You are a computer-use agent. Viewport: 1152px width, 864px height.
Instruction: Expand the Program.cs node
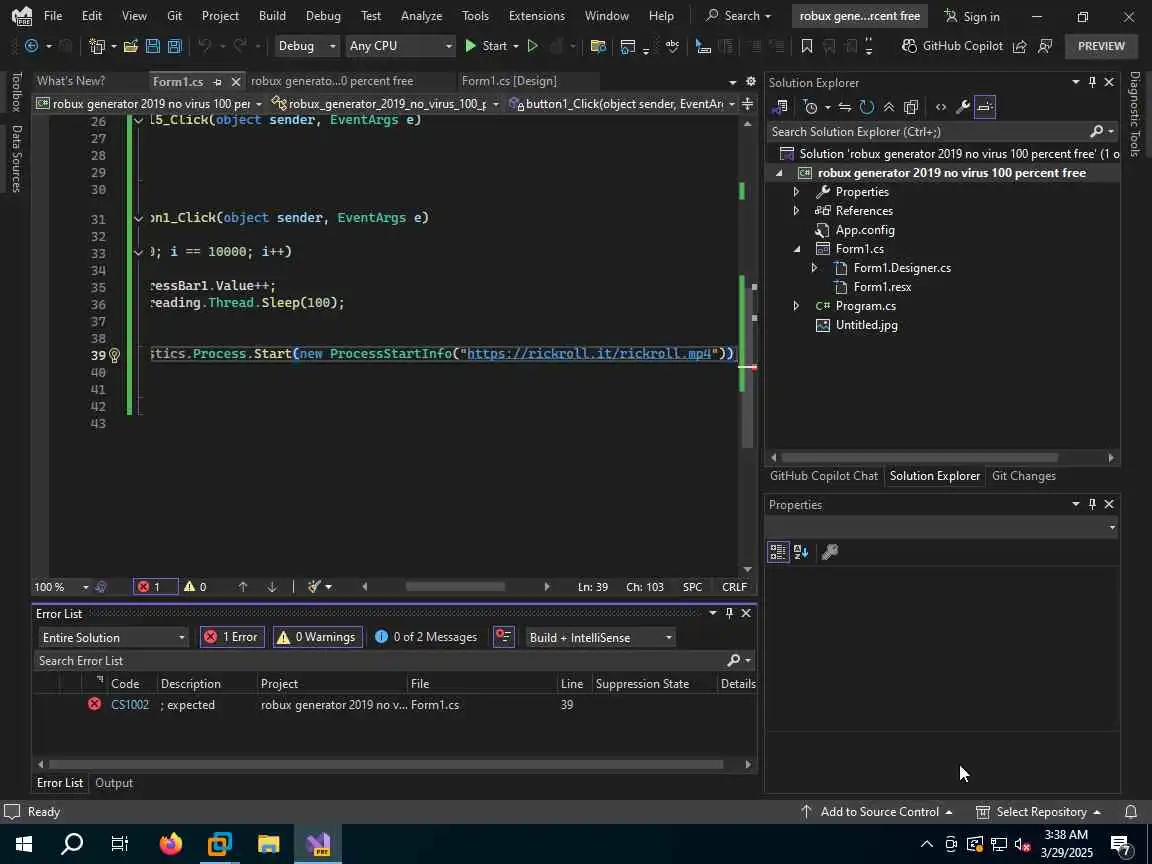click(x=796, y=306)
